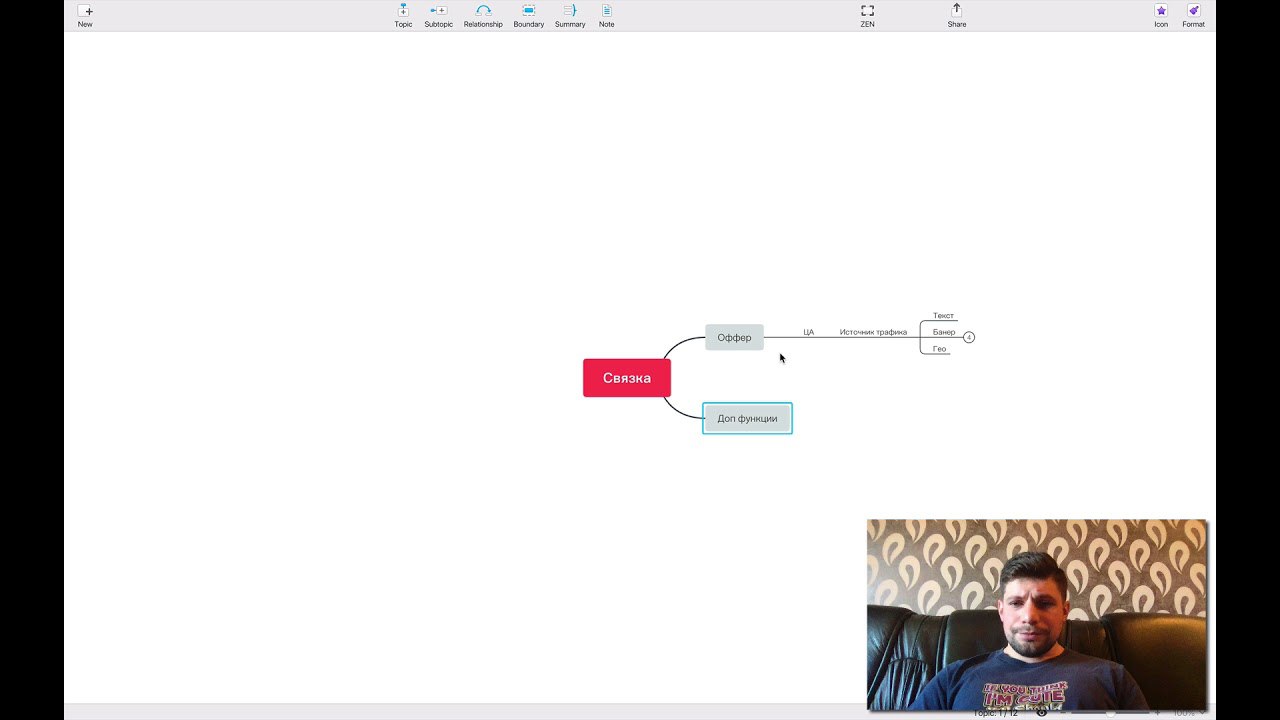The image size is (1280, 720).
Task: Toggle the eye icon in status bar
Action: (x=1041, y=713)
